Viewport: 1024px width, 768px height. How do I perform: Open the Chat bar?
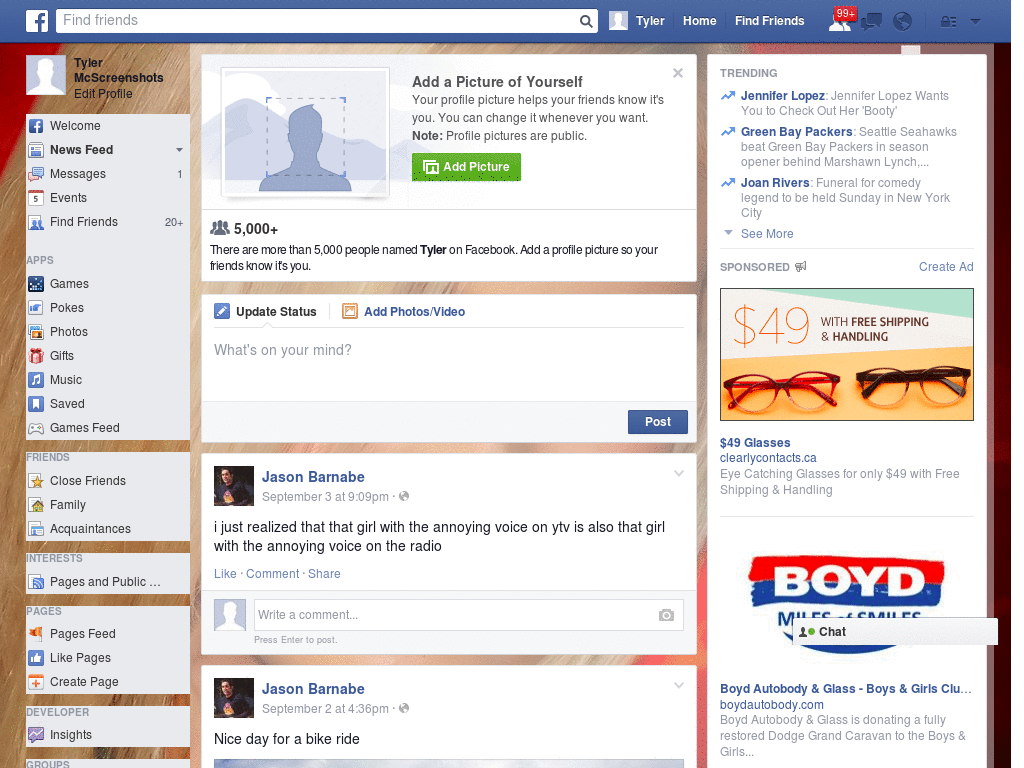click(x=895, y=632)
